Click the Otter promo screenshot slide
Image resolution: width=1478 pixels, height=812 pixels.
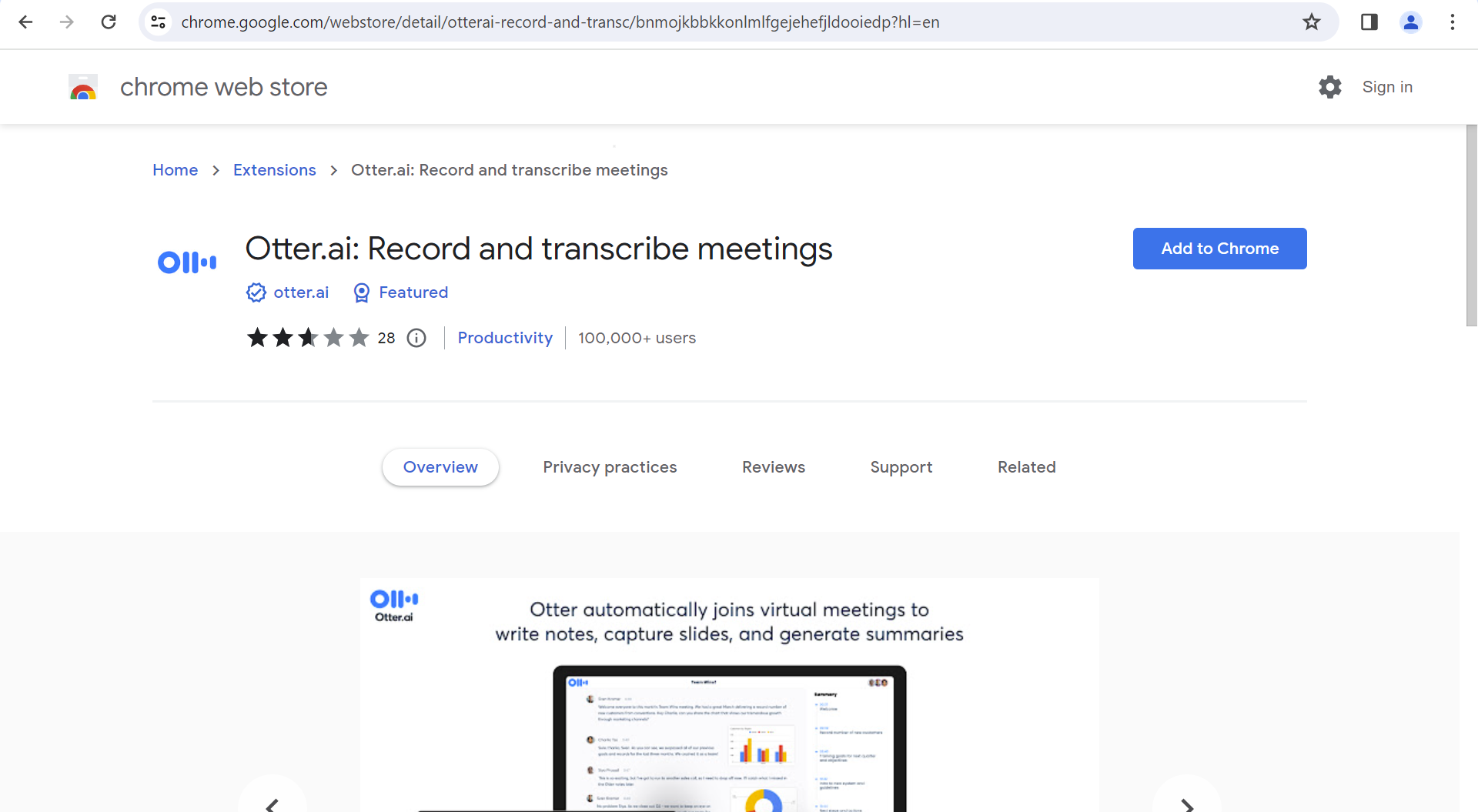click(729, 695)
